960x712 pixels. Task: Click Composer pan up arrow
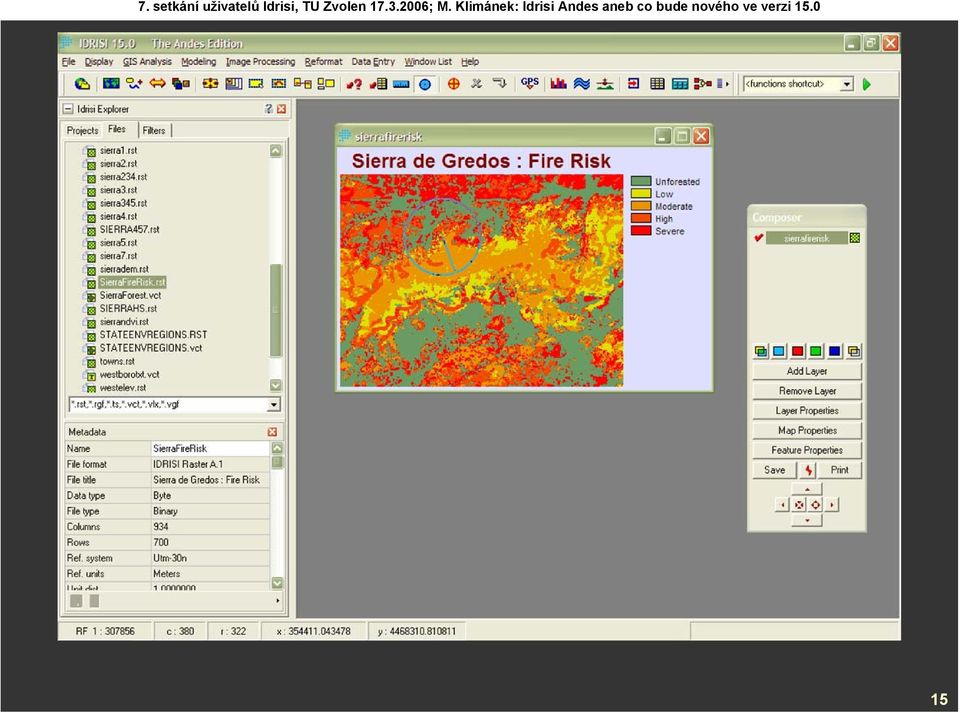[807, 489]
